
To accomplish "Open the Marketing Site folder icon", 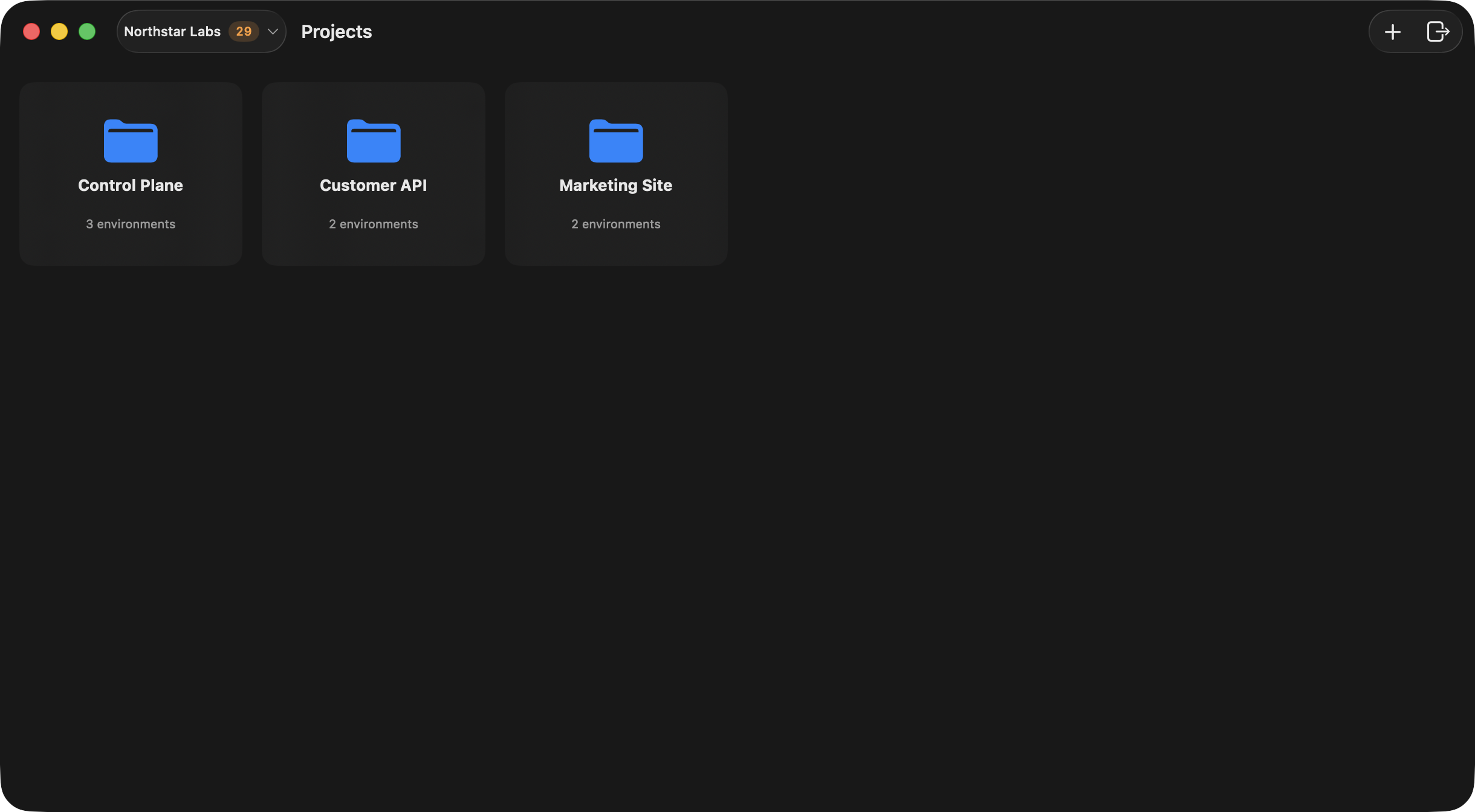I will pyautogui.click(x=615, y=141).
